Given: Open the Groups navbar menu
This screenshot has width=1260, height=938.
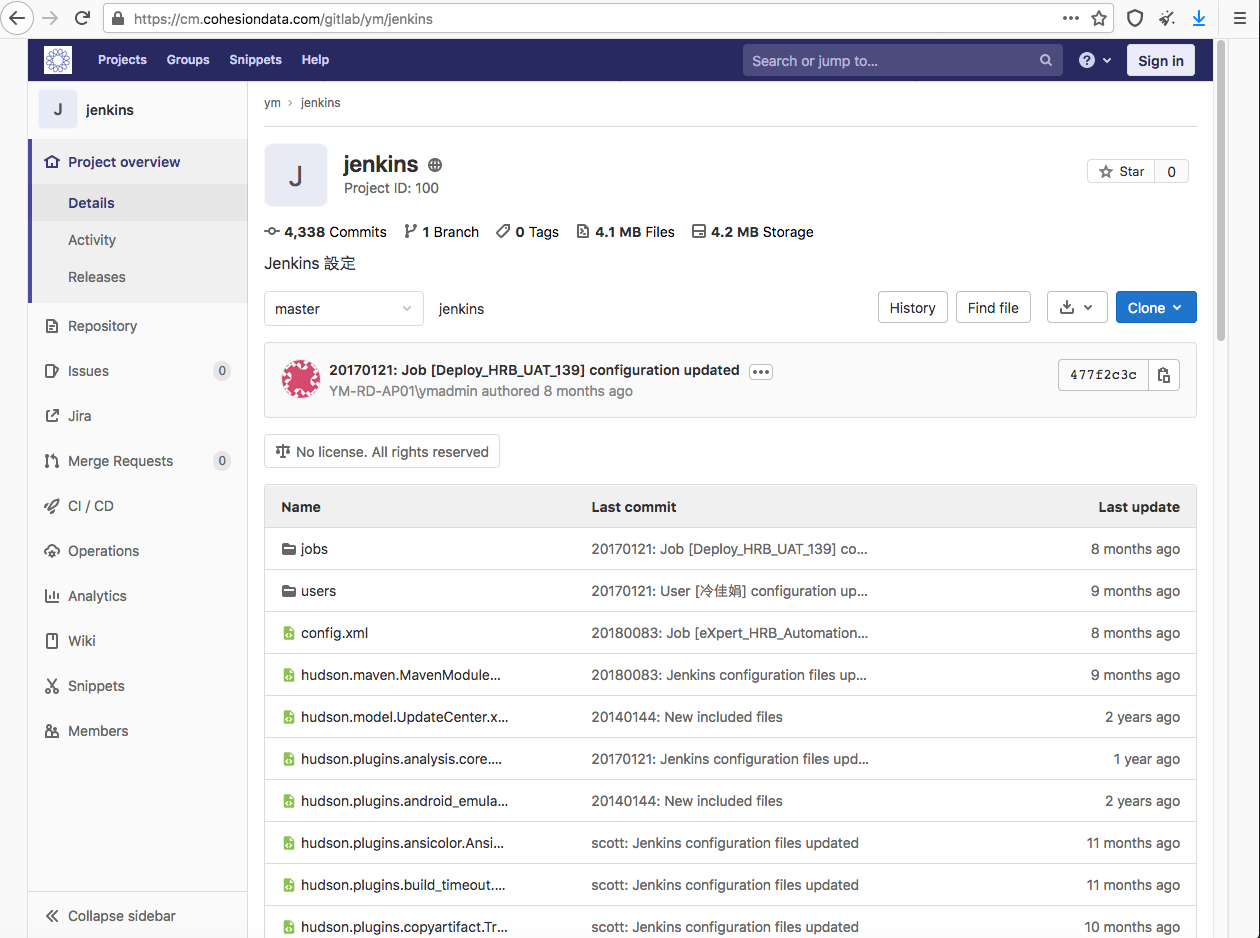Looking at the screenshot, I should click(188, 60).
